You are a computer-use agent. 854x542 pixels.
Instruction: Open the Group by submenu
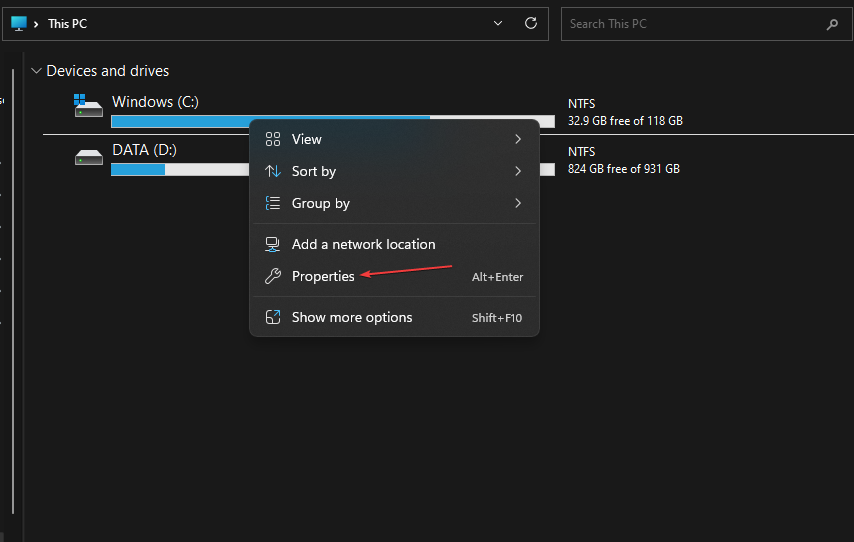(x=394, y=203)
